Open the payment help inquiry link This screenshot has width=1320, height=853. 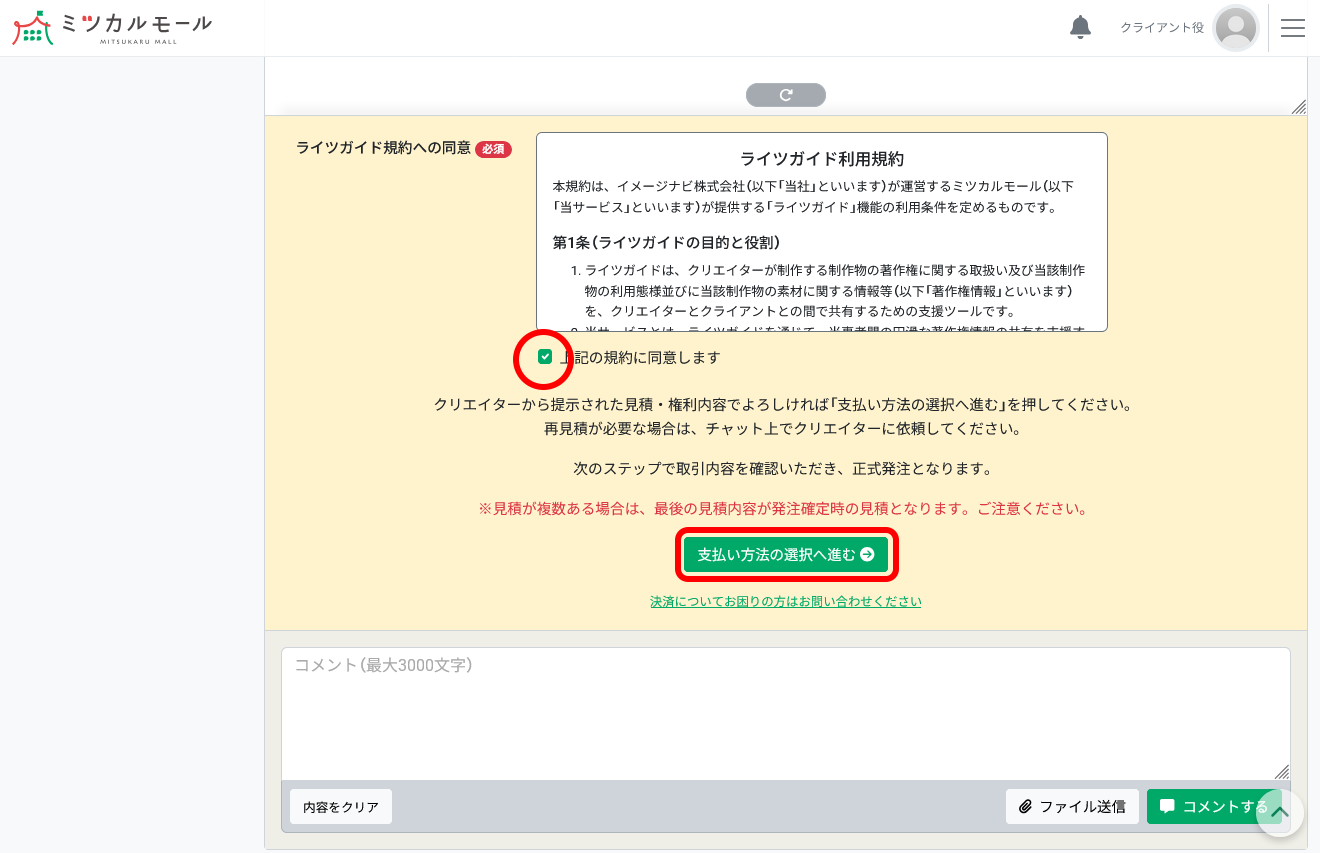point(786,601)
